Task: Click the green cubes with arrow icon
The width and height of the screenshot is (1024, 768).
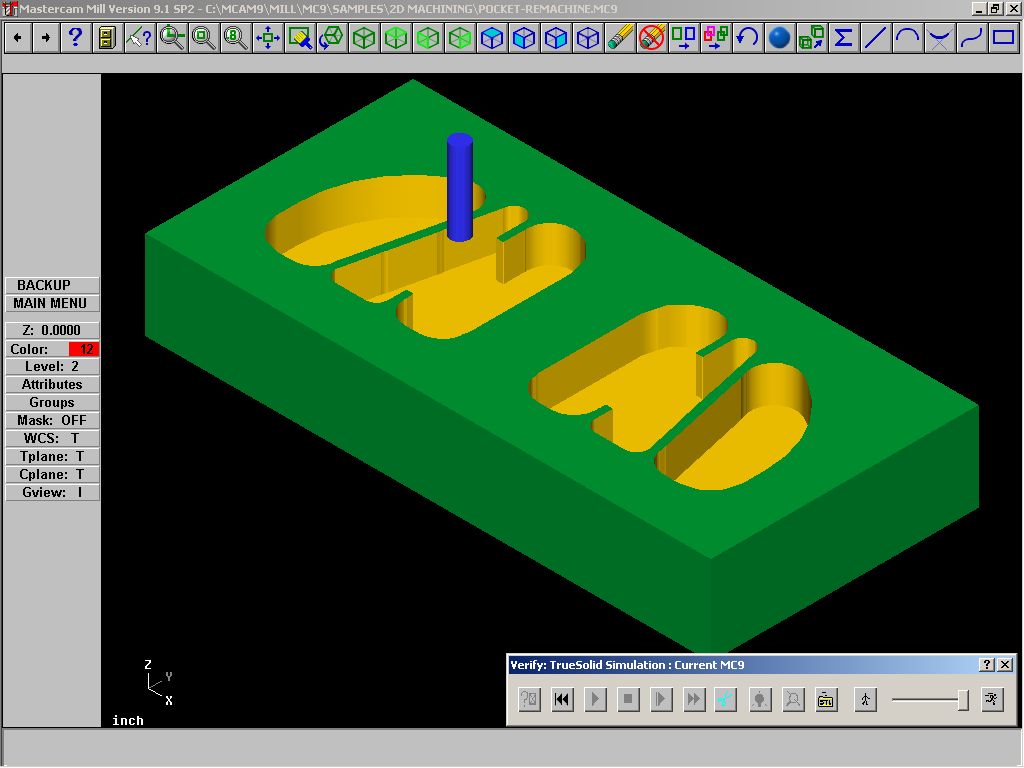Action: 812,38
